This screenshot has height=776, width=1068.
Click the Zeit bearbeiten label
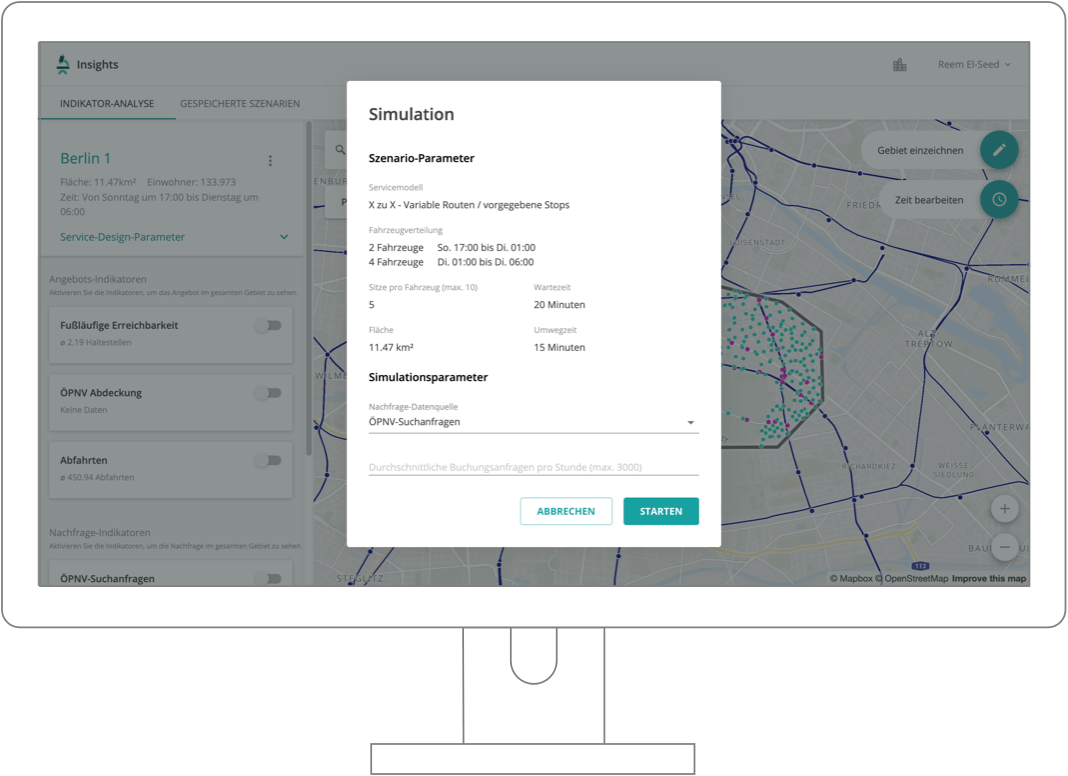[x=929, y=200]
